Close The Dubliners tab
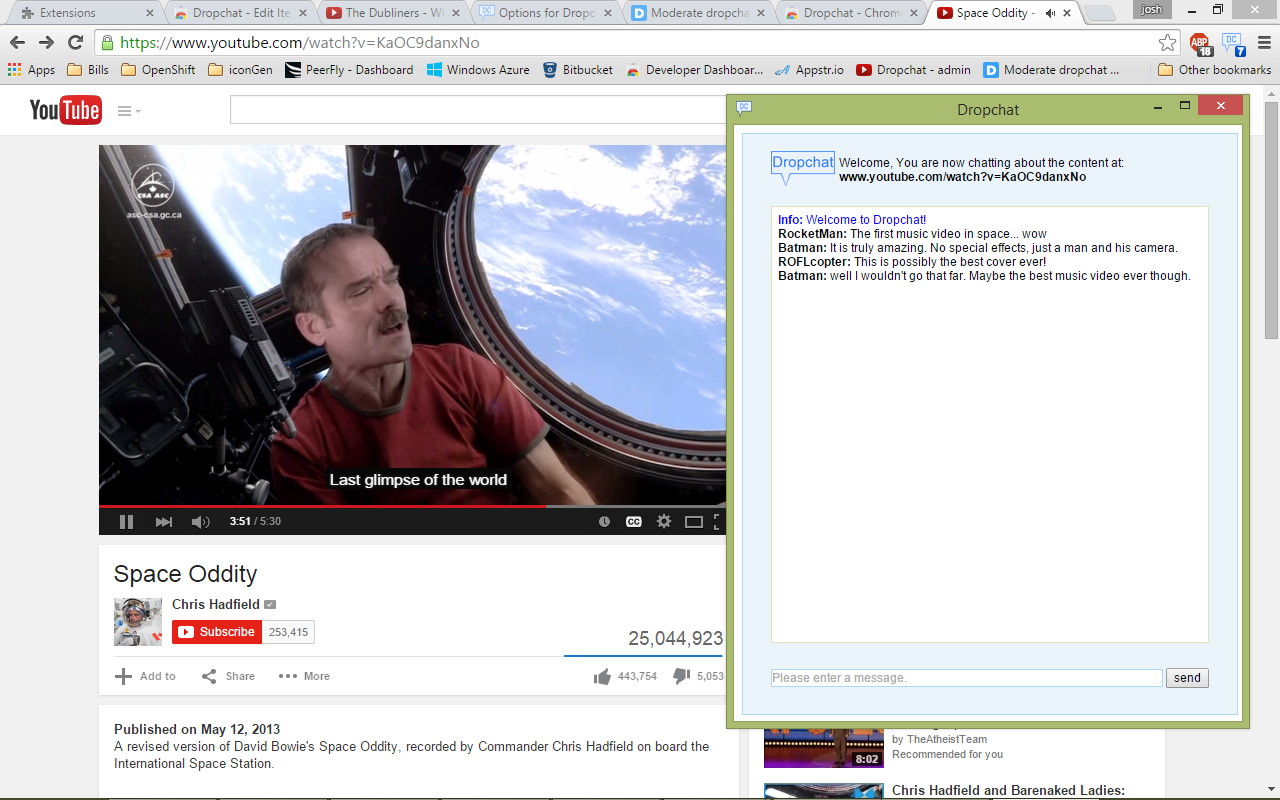 pyautogui.click(x=456, y=13)
